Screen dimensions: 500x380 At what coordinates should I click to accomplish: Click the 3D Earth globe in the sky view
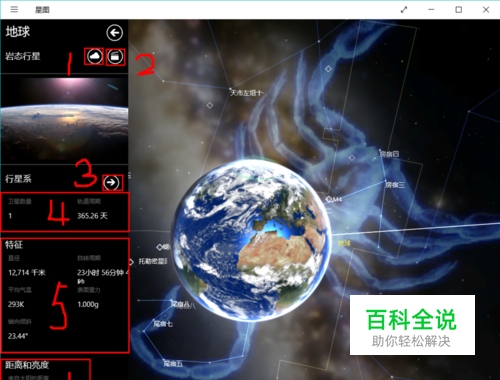pos(251,240)
